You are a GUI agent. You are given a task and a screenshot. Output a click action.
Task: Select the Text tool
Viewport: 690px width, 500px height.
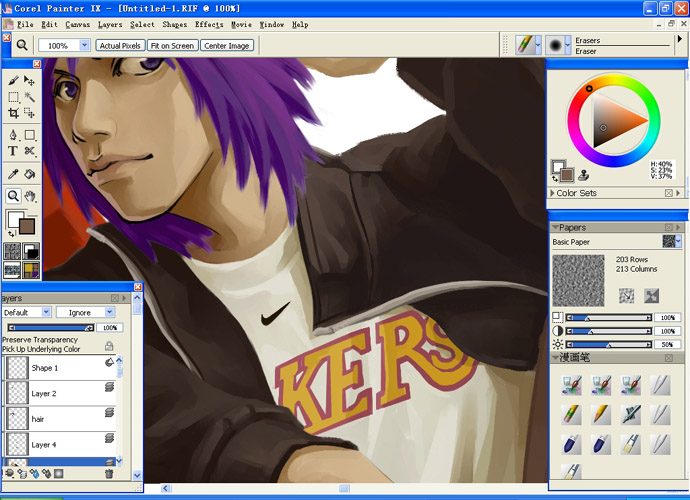pyautogui.click(x=13, y=151)
